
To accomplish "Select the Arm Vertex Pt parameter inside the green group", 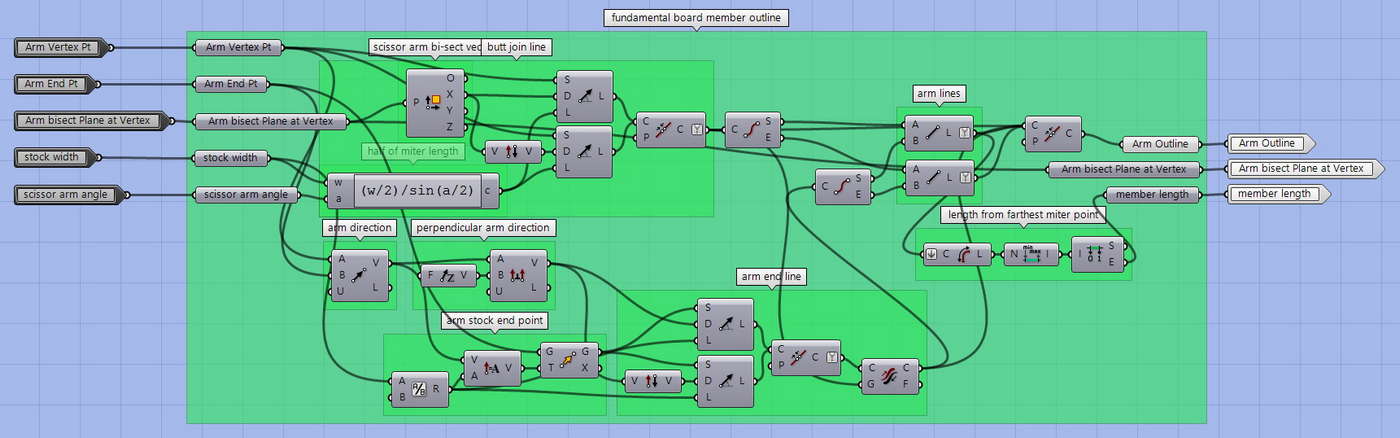I will (x=238, y=47).
